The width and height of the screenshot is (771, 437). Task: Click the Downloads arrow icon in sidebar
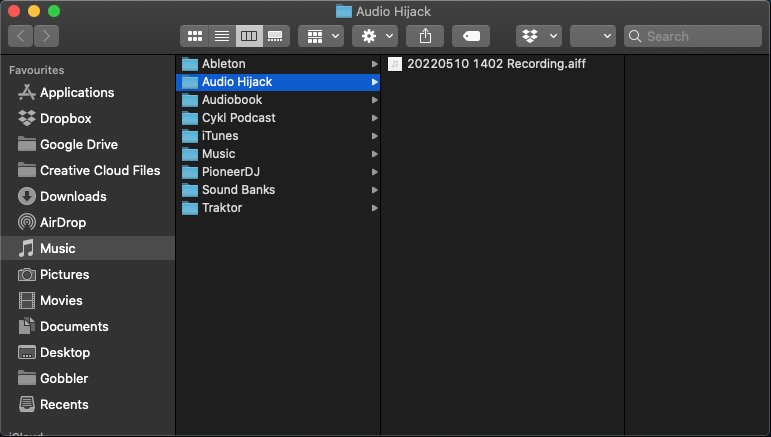(x=27, y=197)
